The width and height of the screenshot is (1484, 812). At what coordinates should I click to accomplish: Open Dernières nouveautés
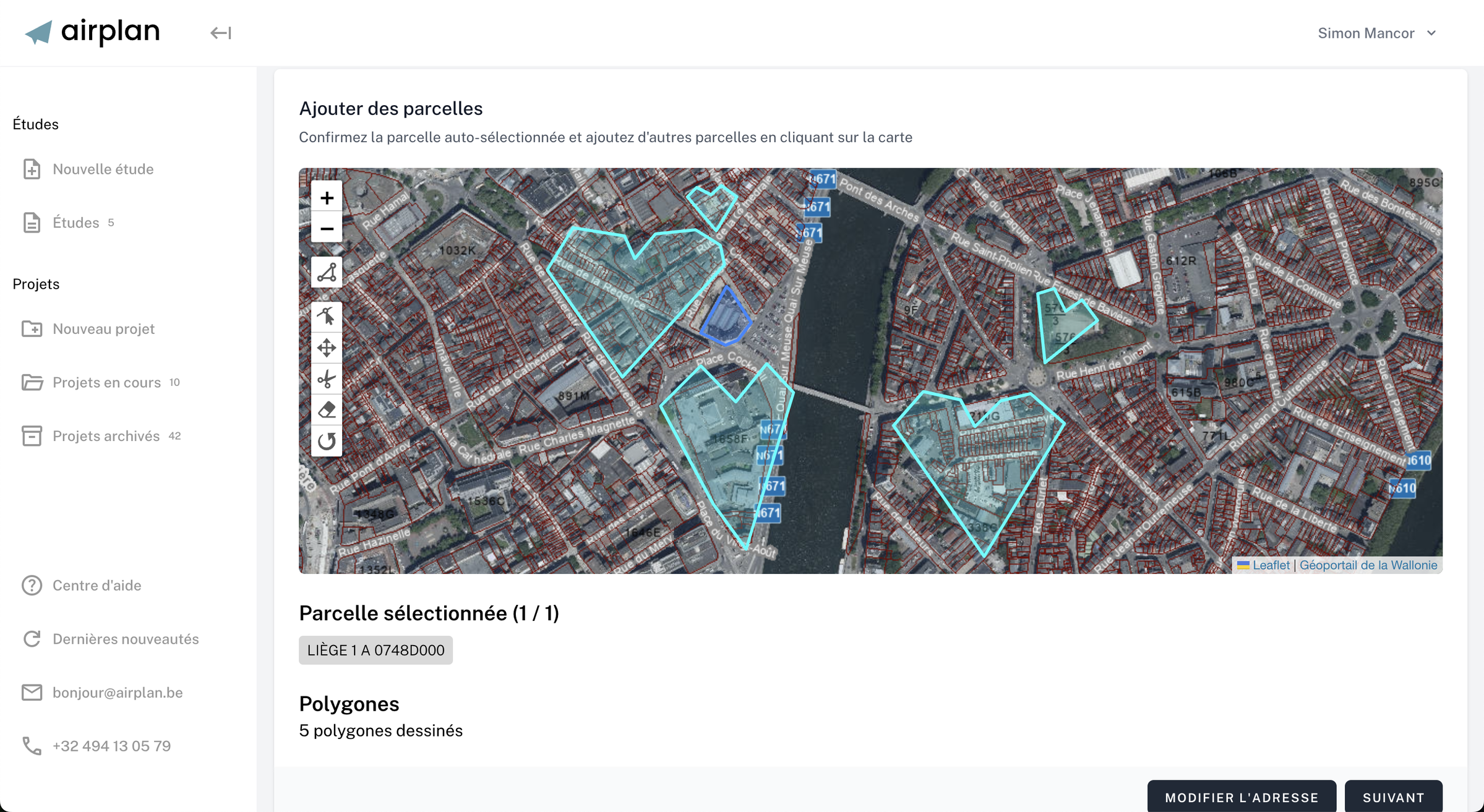126,639
